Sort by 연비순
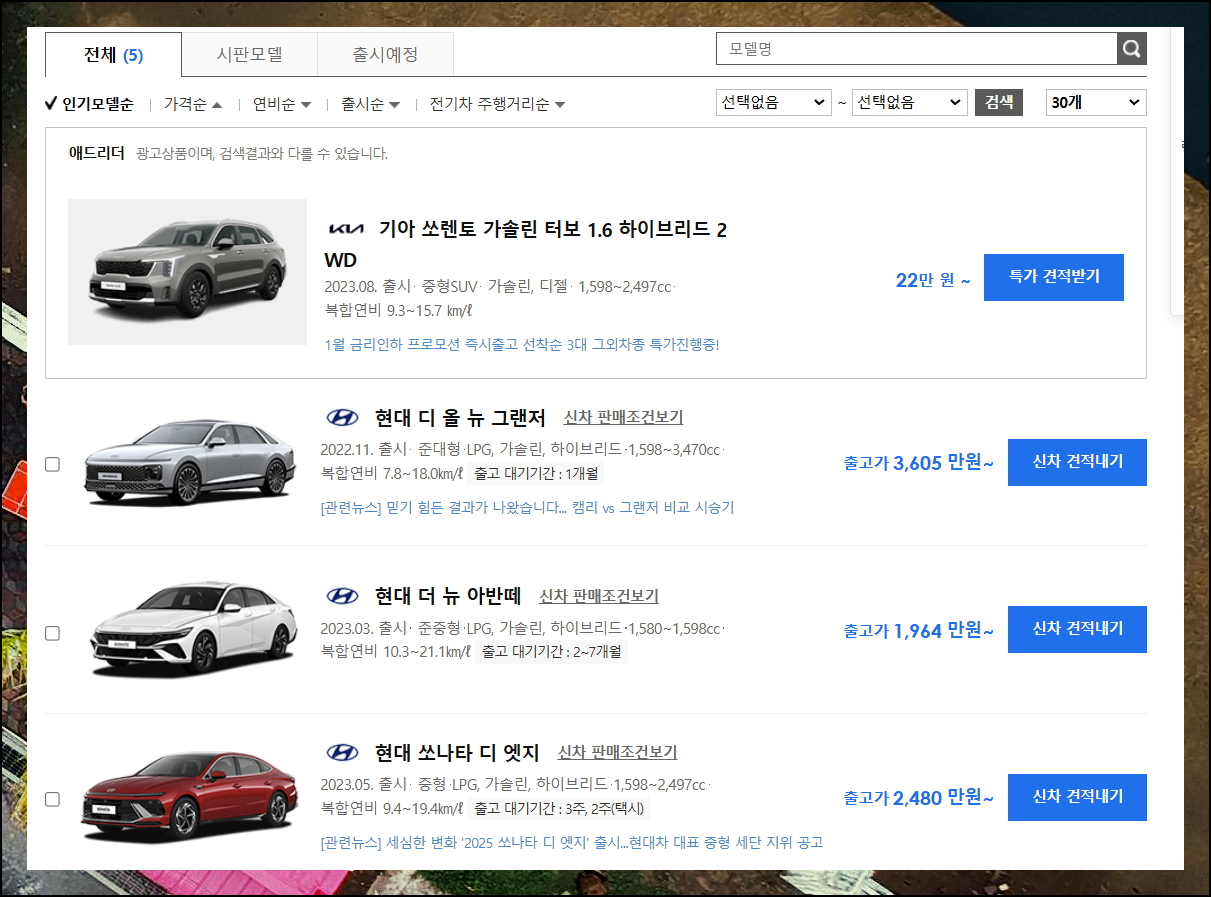1211x897 pixels. click(281, 104)
